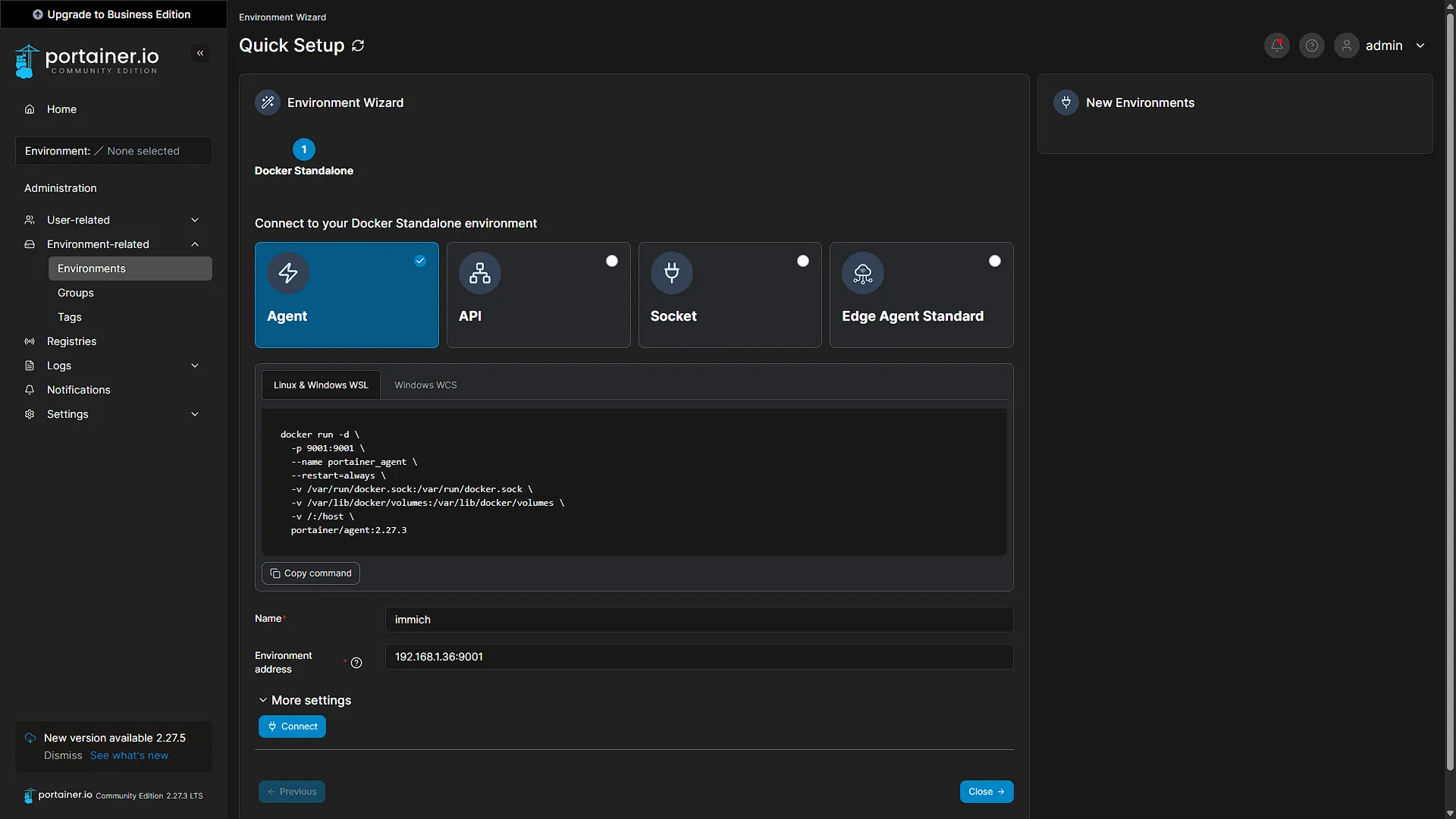Click the Community Edition 2.27.3 LTS footer text

149,795
